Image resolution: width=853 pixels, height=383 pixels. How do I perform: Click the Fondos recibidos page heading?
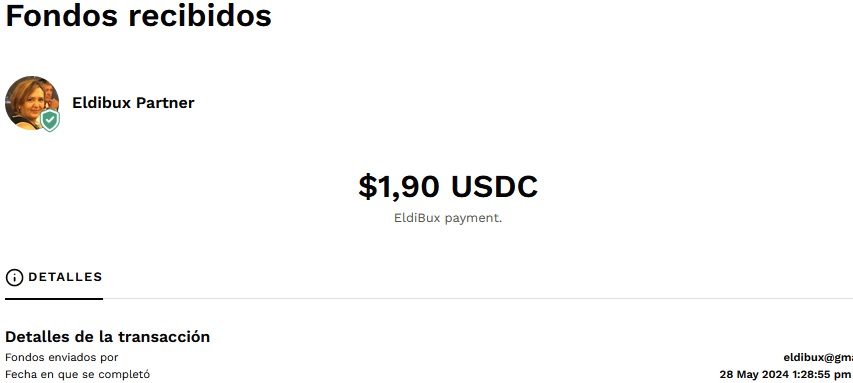(139, 15)
